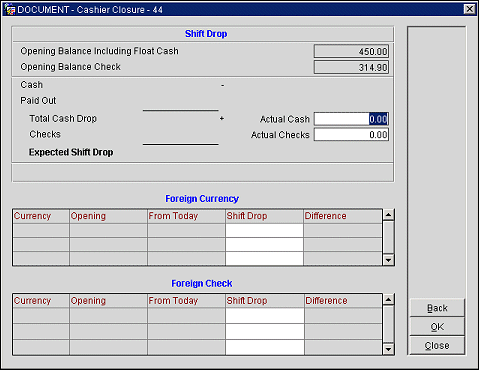
Task: Click the Opening Balance Check value field
Action: 351,67
